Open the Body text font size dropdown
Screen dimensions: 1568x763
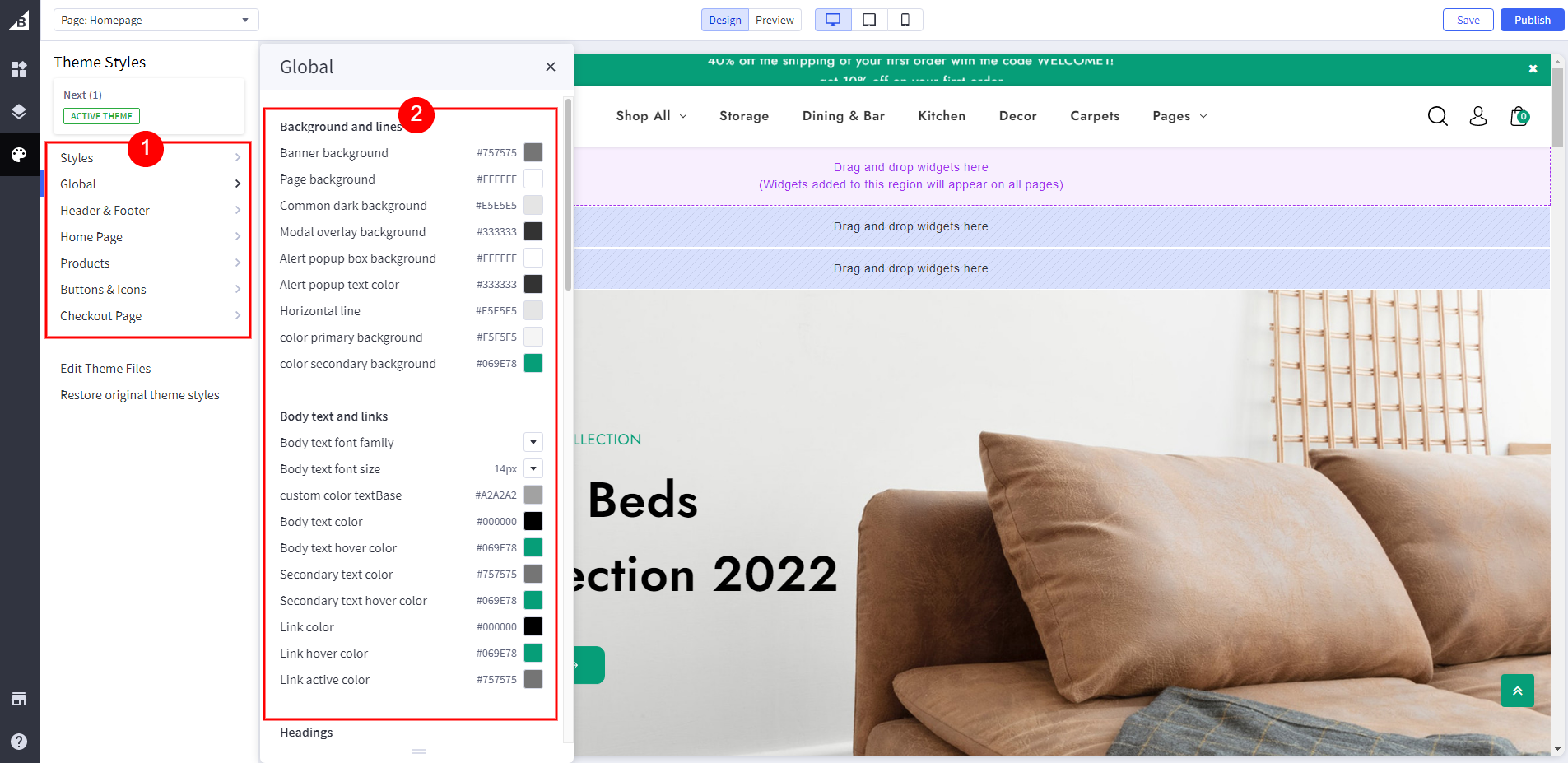coord(533,469)
